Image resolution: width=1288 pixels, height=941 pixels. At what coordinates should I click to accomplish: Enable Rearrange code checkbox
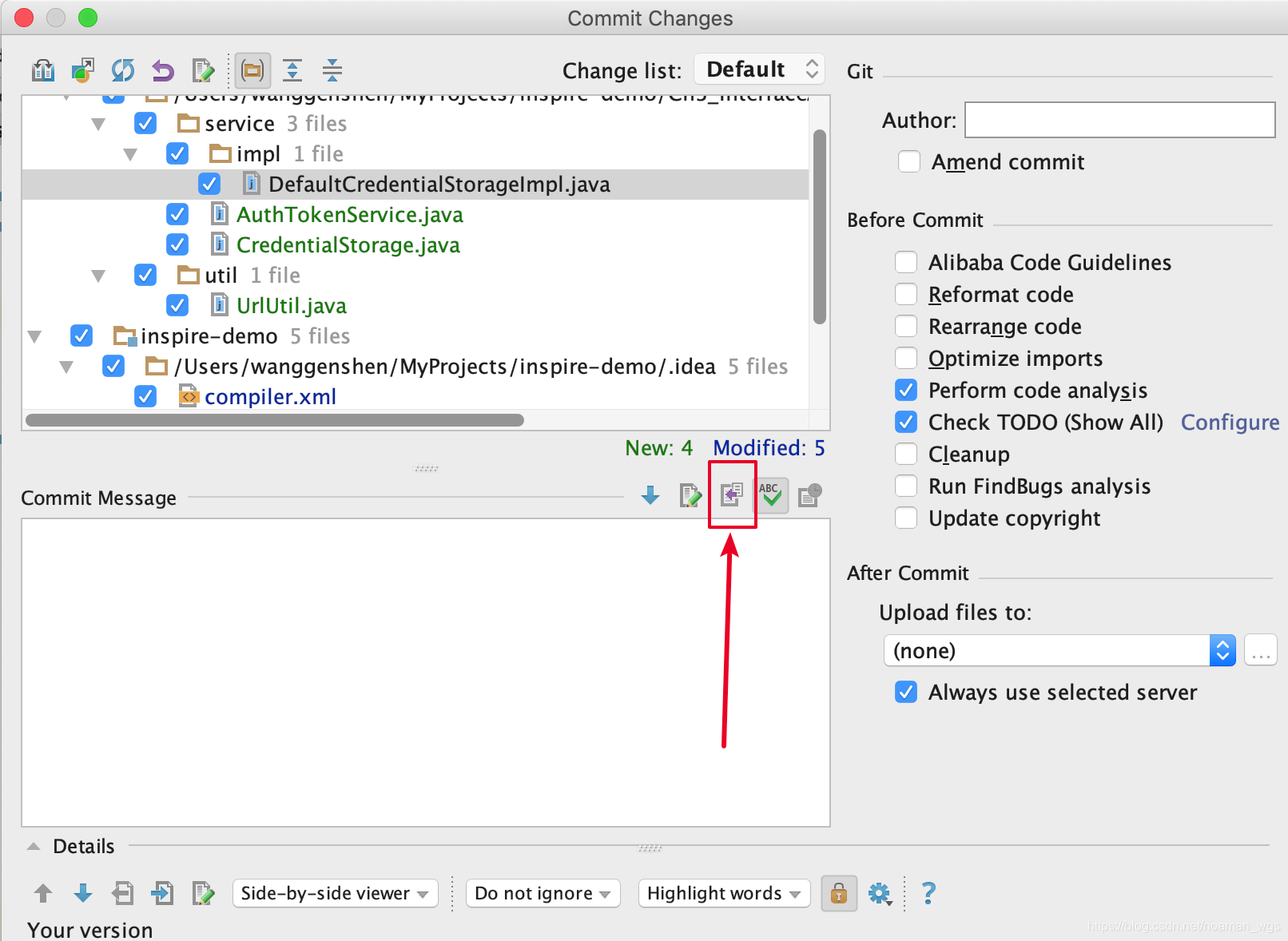pyautogui.click(x=906, y=326)
